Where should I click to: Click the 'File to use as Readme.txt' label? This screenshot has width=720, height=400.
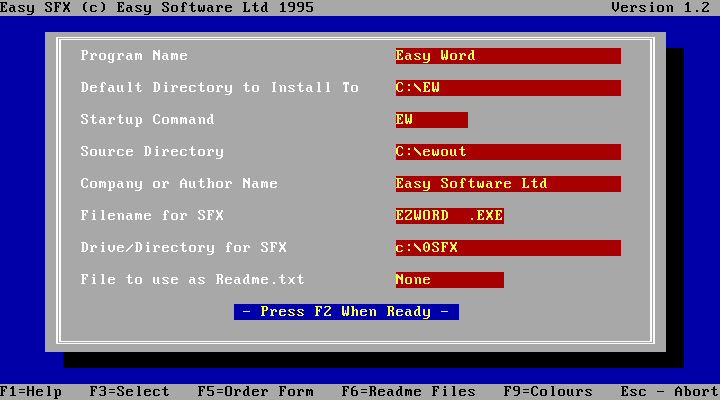point(192,280)
